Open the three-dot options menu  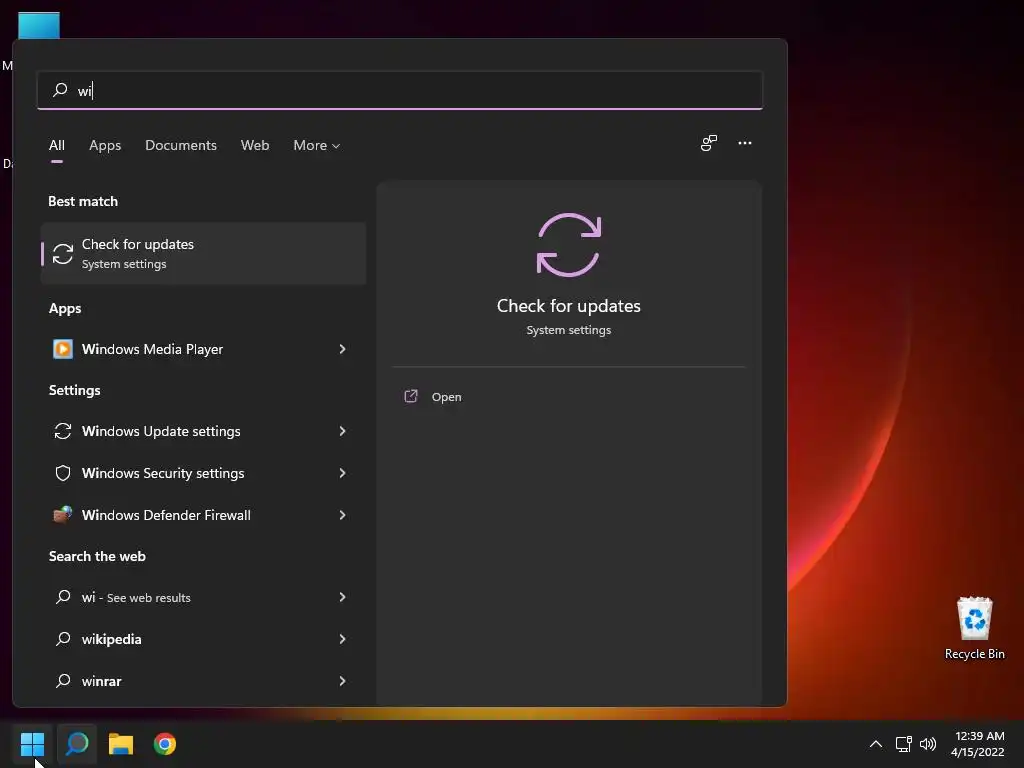[x=744, y=143]
